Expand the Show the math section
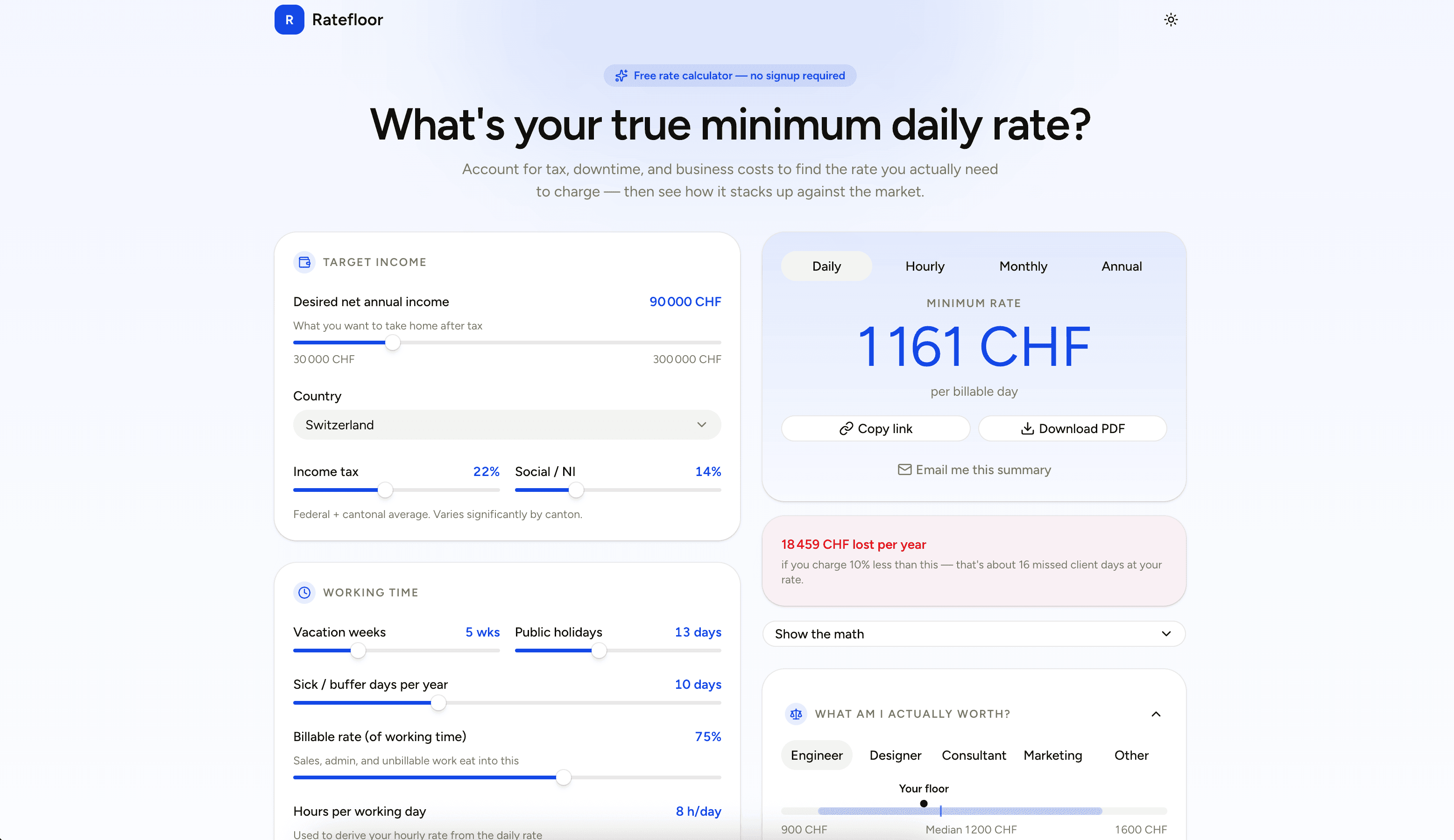Screen dimensions: 1454x840 pyautogui.click(x=974, y=634)
